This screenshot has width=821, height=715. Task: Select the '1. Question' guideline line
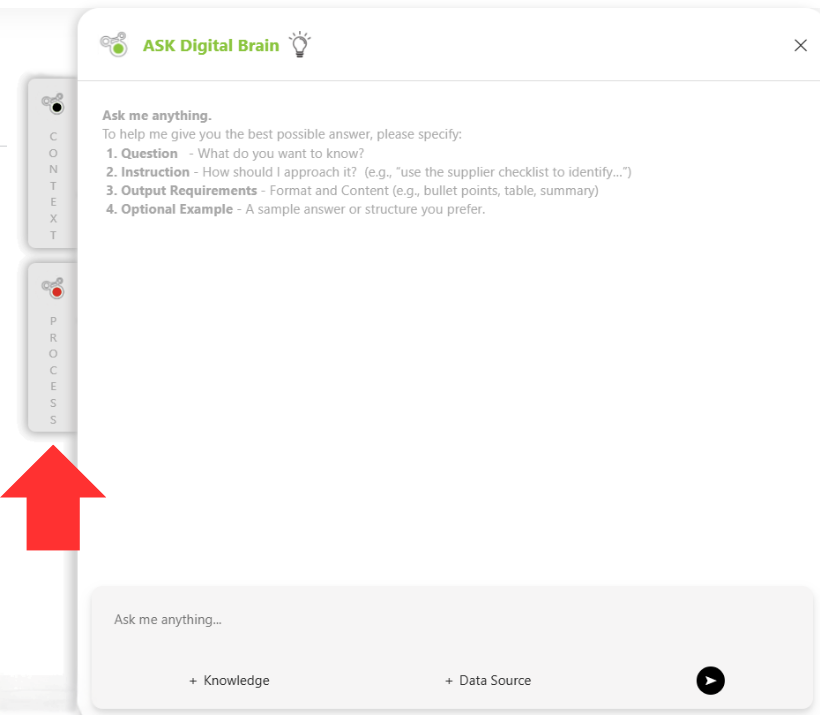pos(235,153)
